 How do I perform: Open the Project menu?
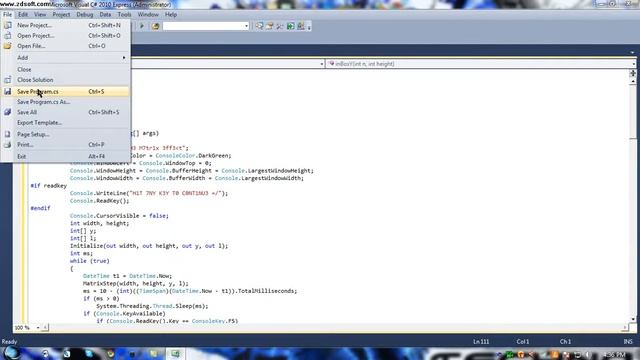coord(61,14)
